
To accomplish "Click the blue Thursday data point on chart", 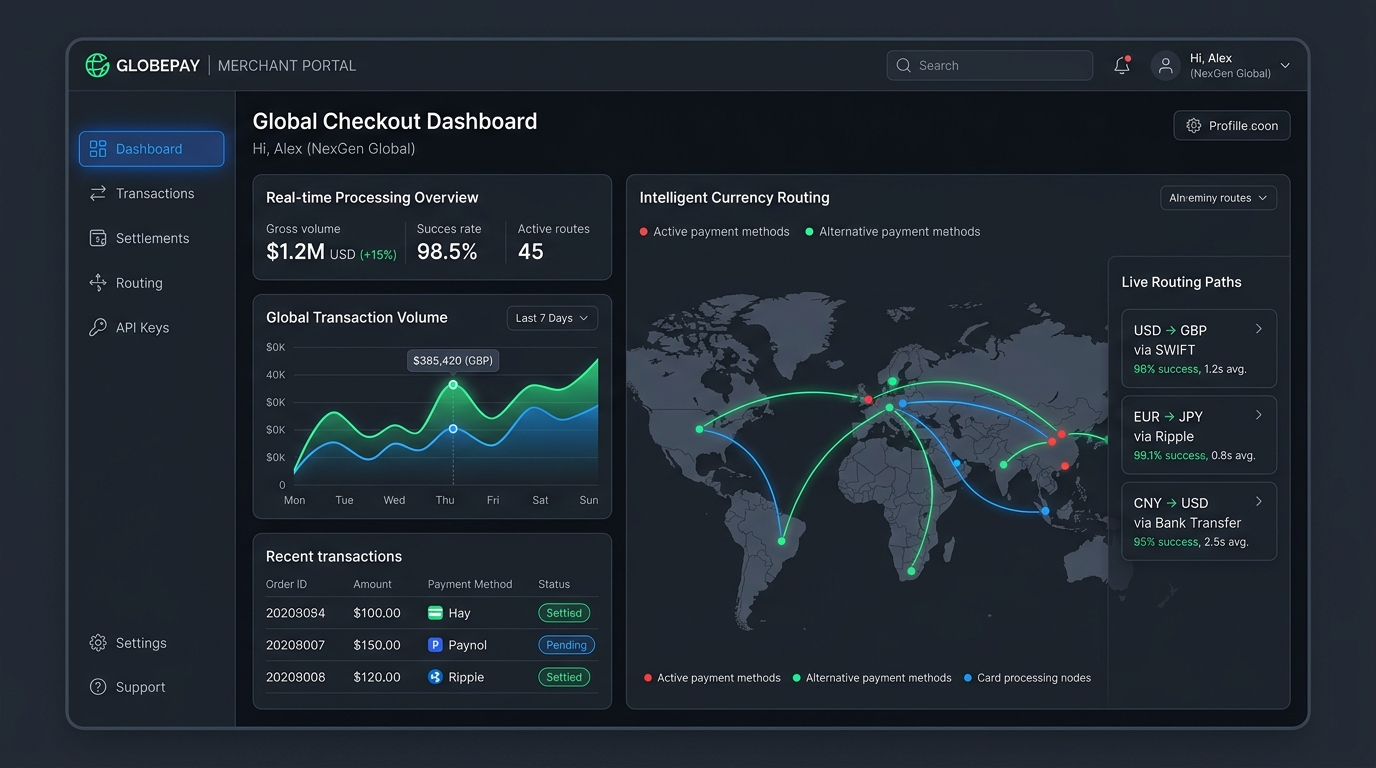I will click(x=453, y=429).
